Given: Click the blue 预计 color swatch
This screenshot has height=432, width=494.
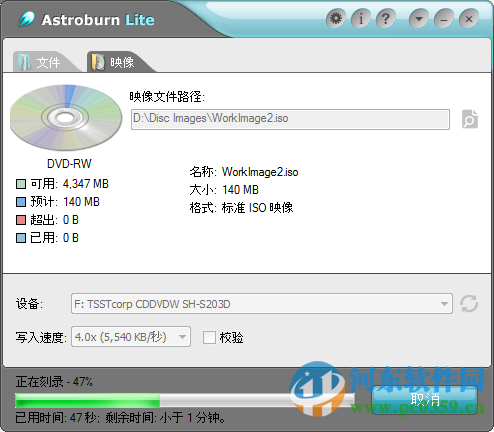Looking at the screenshot, I should coord(21,202).
